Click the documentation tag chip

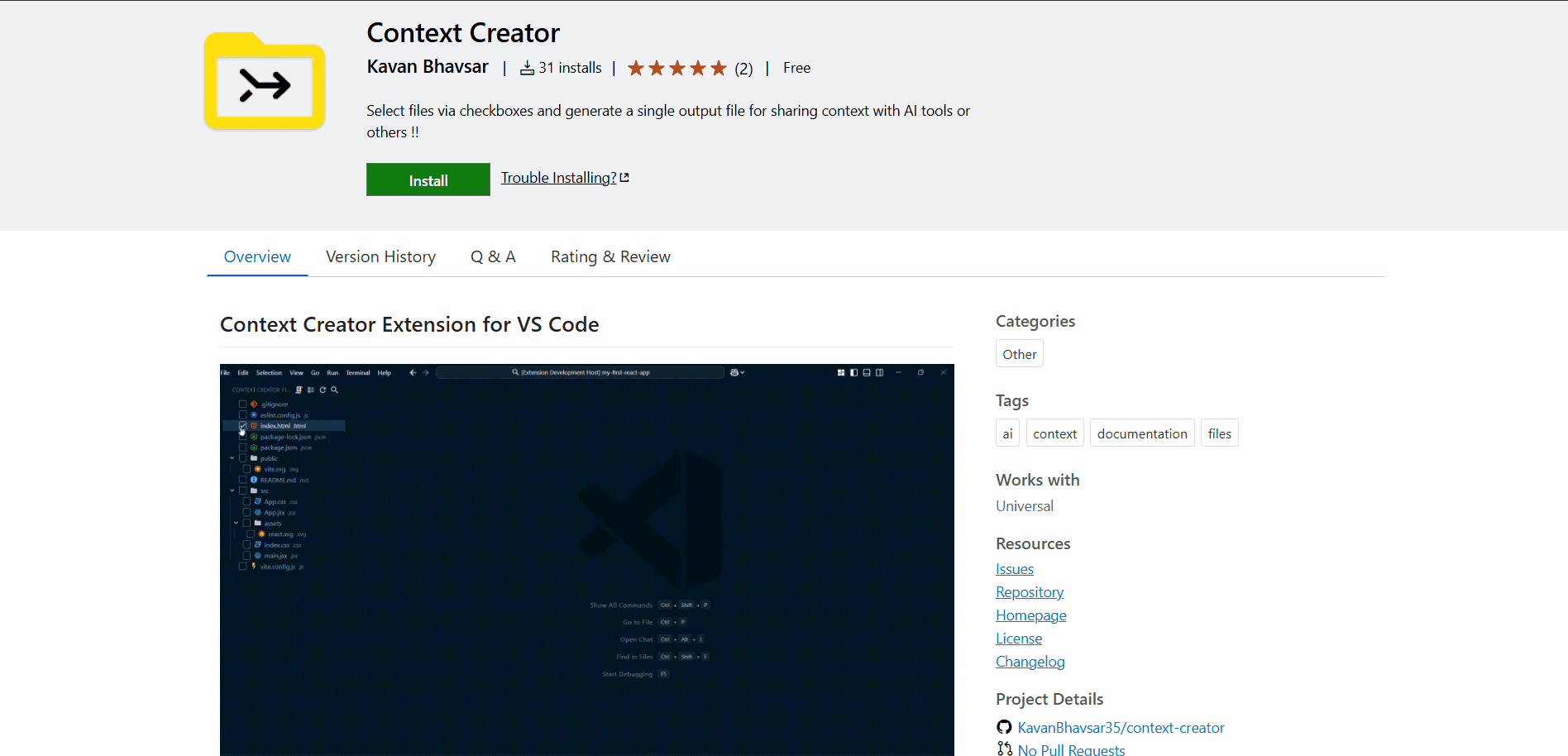coord(1142,433)
